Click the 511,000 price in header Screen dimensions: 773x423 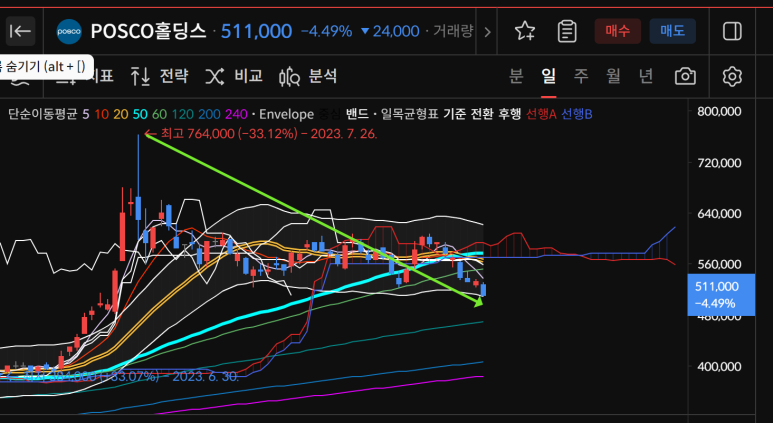(x=256, y=32)
